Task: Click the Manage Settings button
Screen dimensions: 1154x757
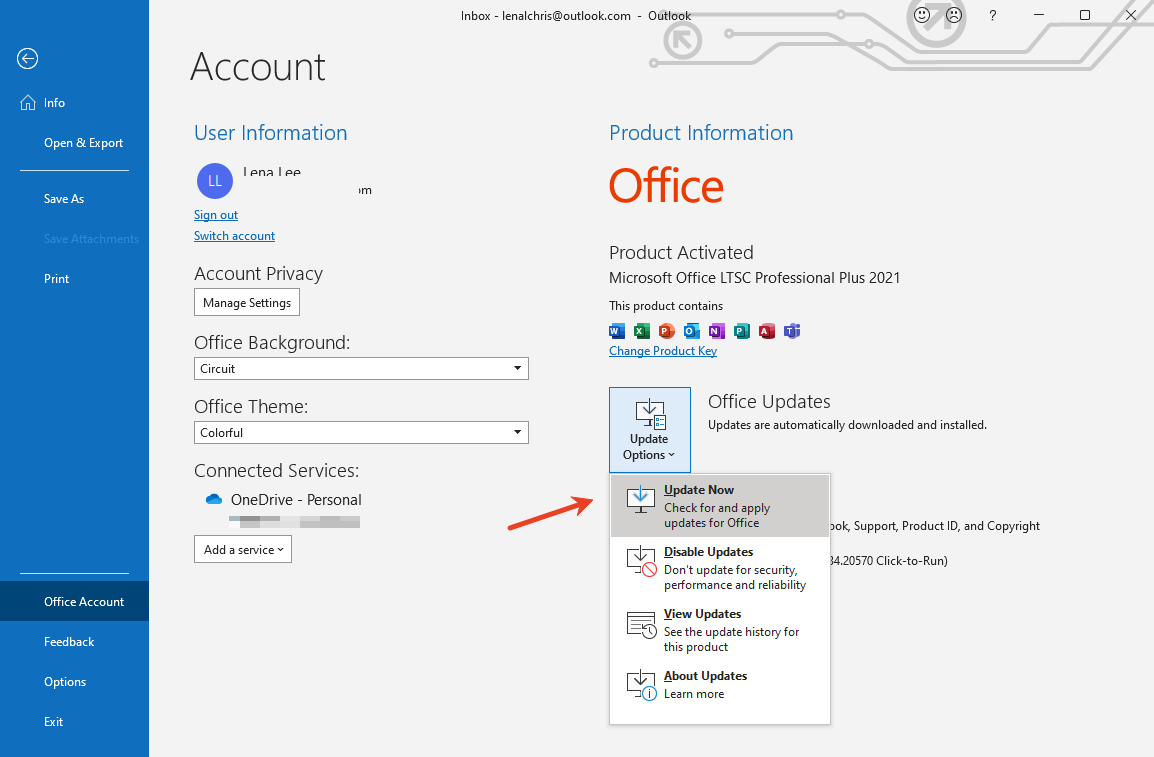Action: (x=246, y=301)
